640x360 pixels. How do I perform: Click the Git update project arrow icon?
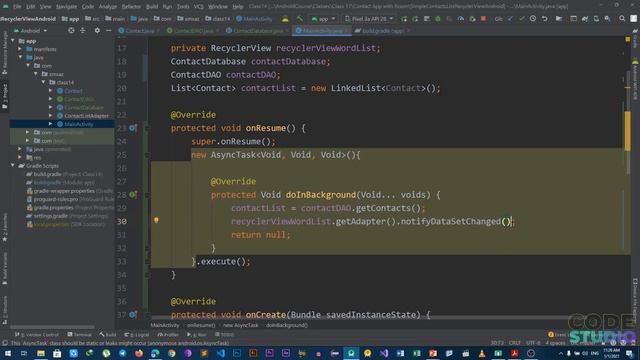(x=510, y=19)
